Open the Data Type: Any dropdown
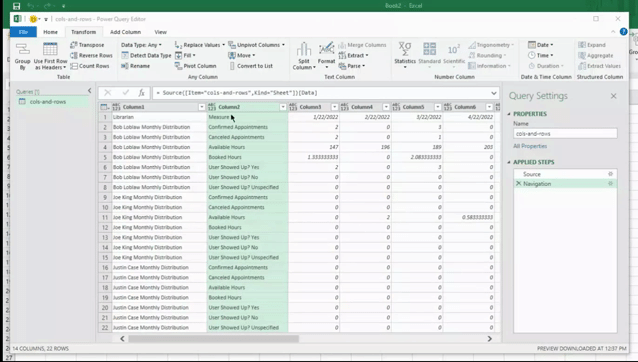 (x=141, y=45)
